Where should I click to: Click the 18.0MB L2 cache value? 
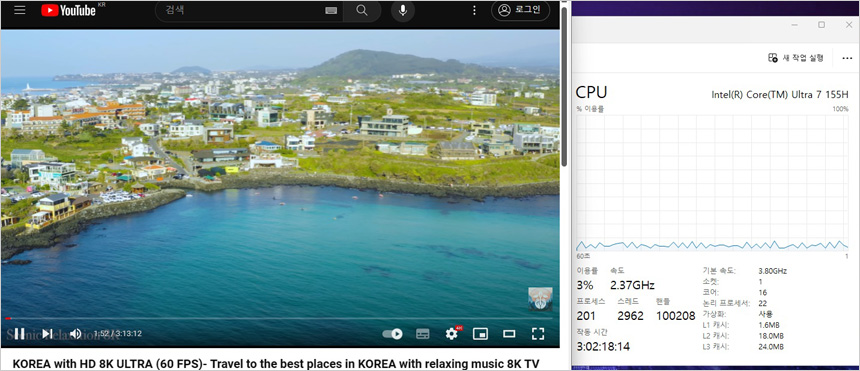pyautogui.click(x=771, y=335)
